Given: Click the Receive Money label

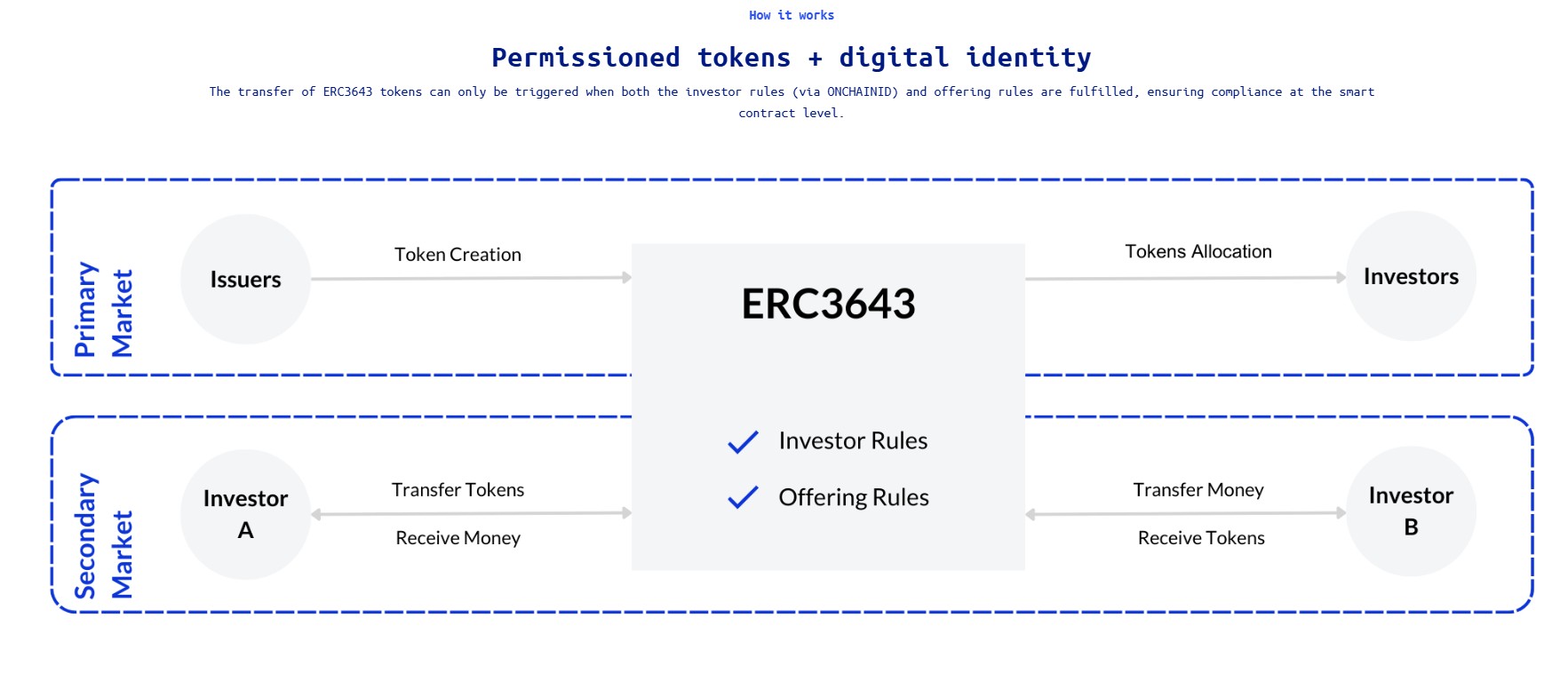Looking at the screenshot, I should coord(458,538).
